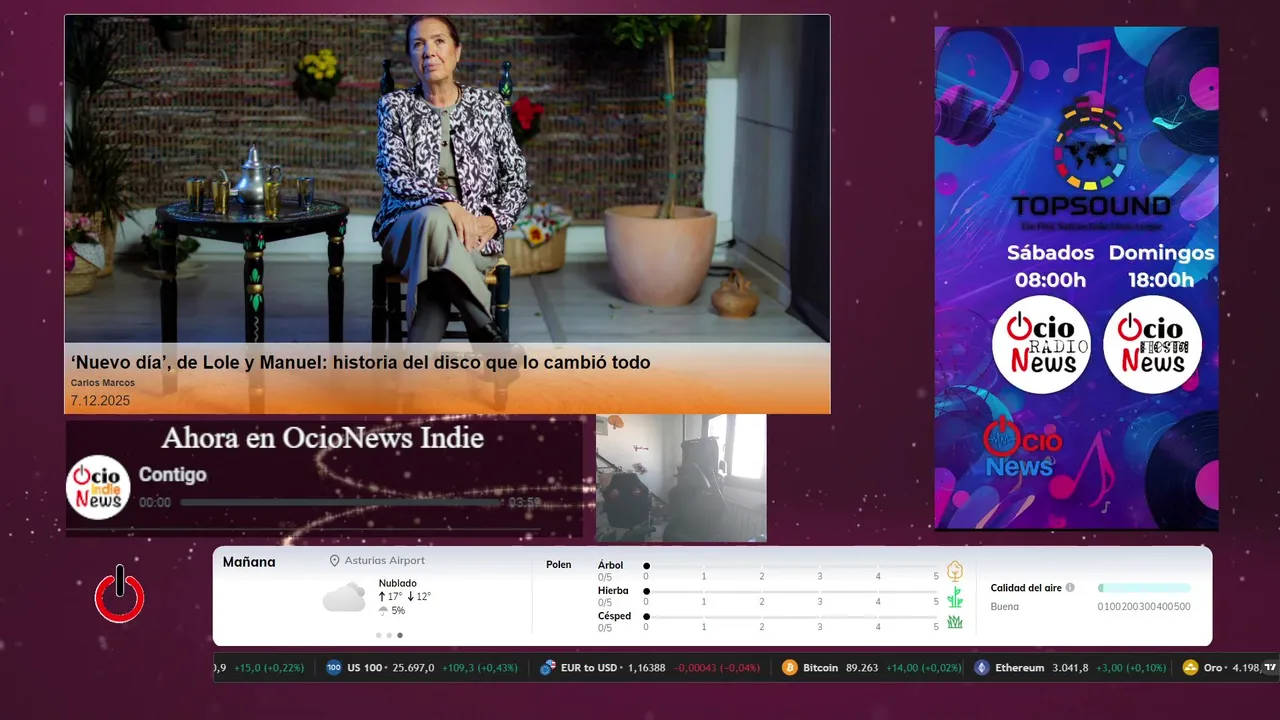Screen dimensions: 1280x720
Task: Click author name Carlos Marcos
Action: click(x=103, y=383)
